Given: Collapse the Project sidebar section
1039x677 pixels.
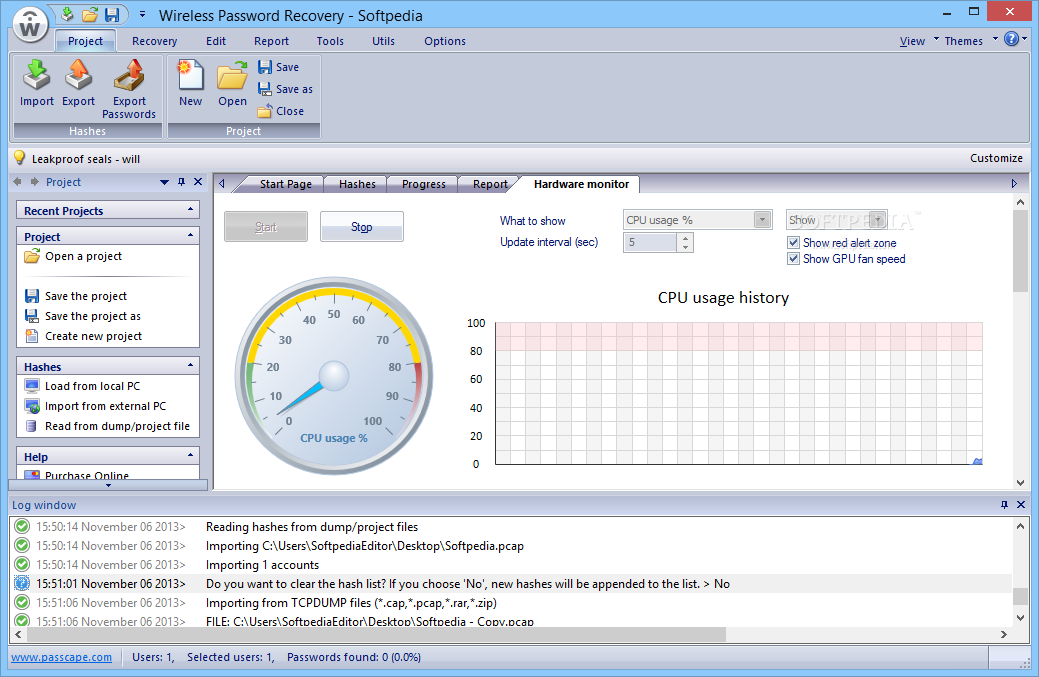Looking at the screenshot, I should [190, 235].
